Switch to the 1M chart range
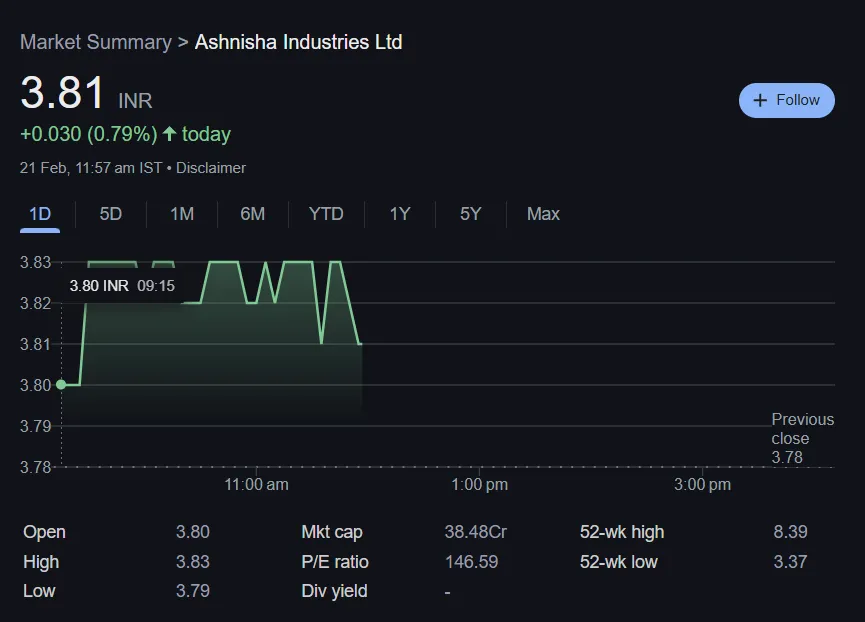 click(182, 214)
